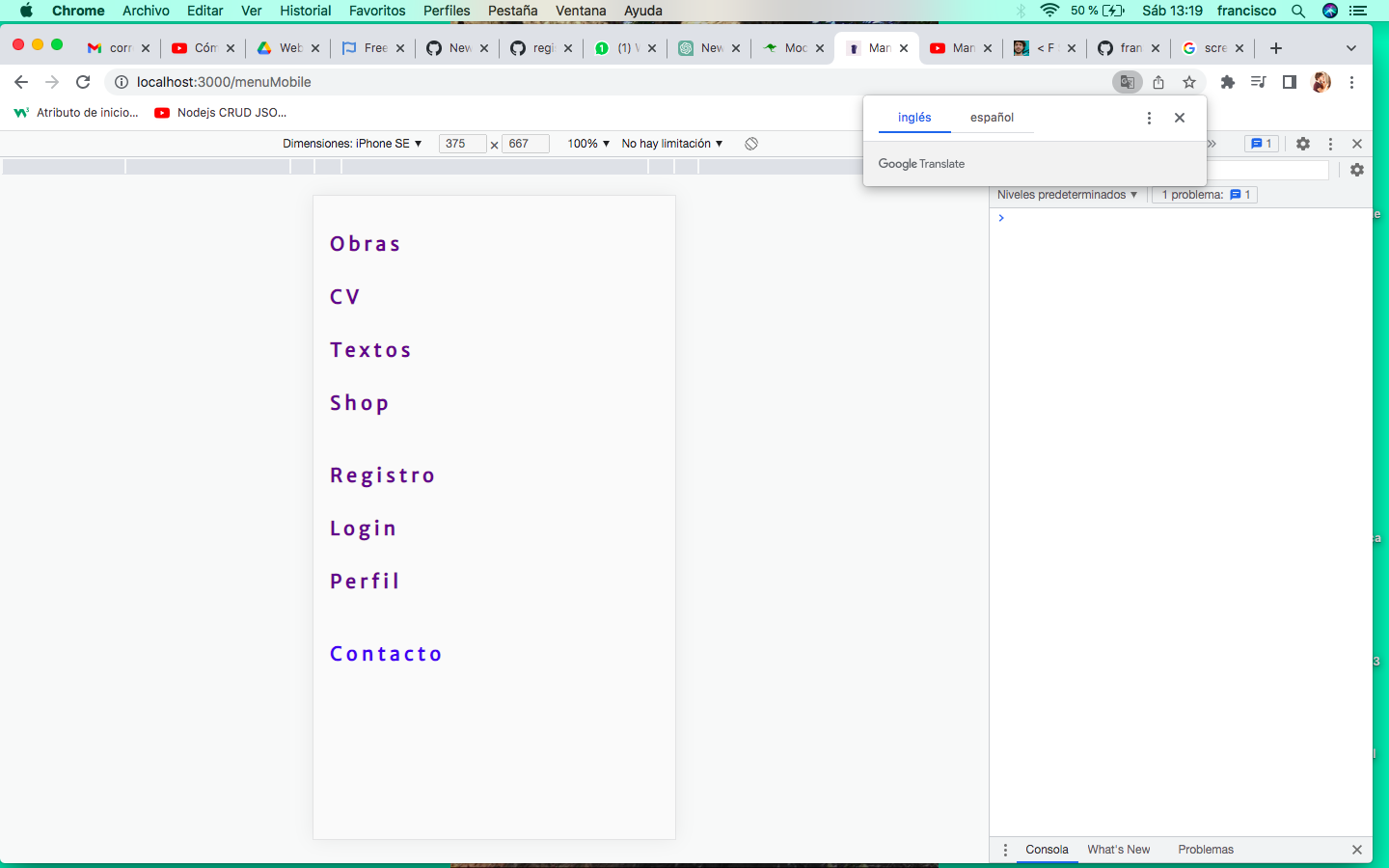Click the Registro menu link
This screenshot has width=1389, height=868.
(383, 475)
